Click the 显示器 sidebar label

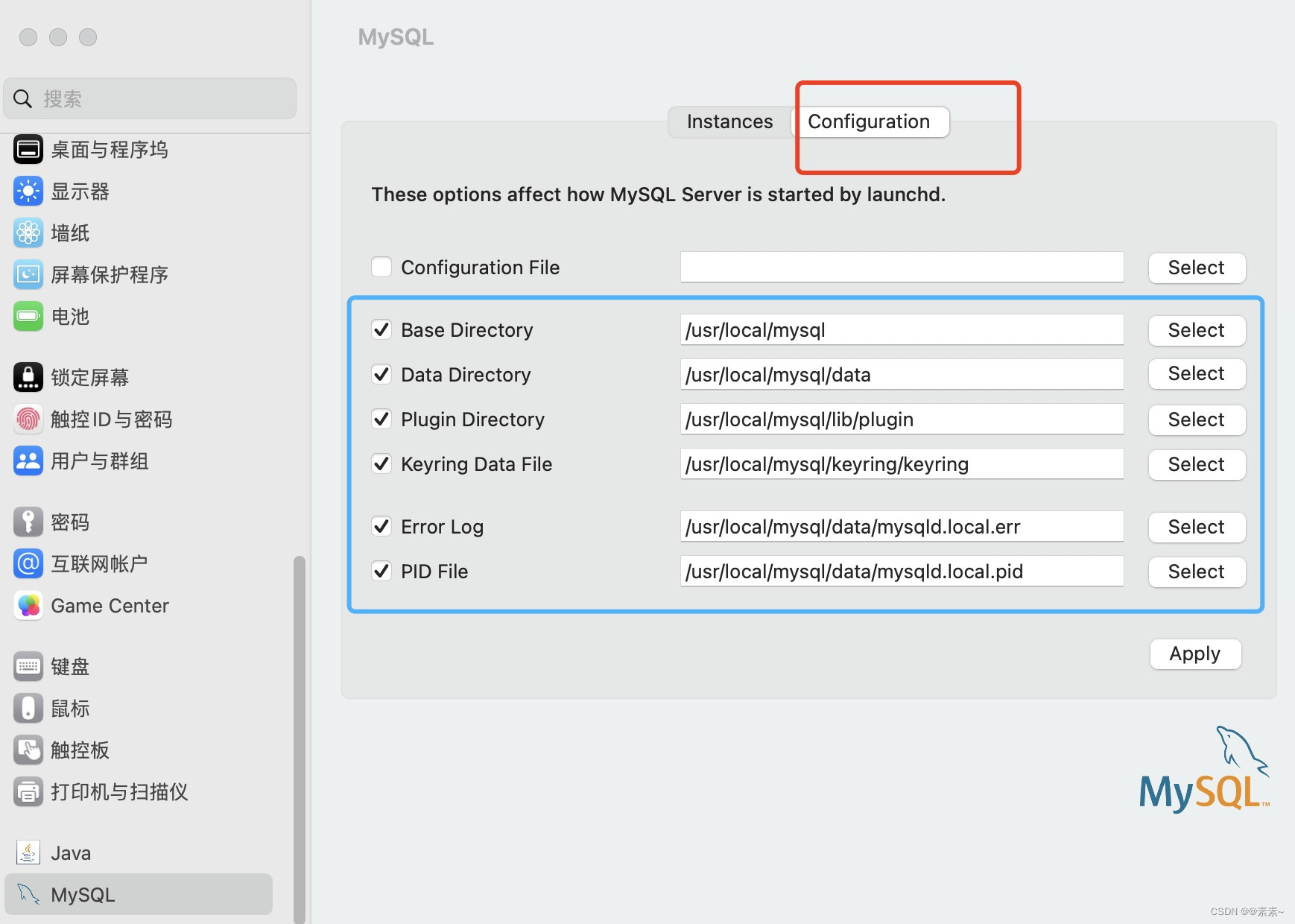tap(80, 192)
